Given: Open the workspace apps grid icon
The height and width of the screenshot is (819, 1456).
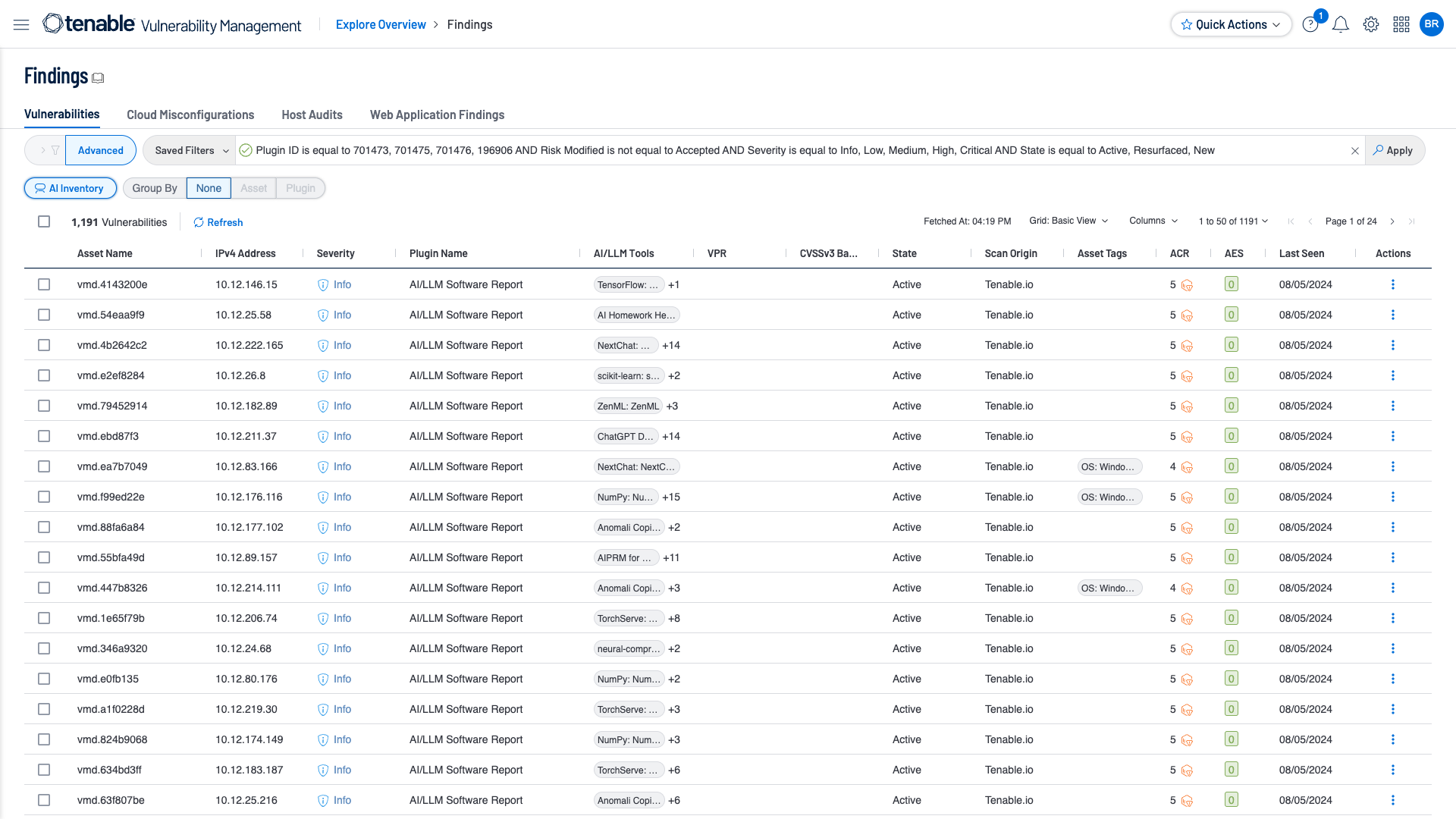Looking at the screenshot, I should point(1401,25).
